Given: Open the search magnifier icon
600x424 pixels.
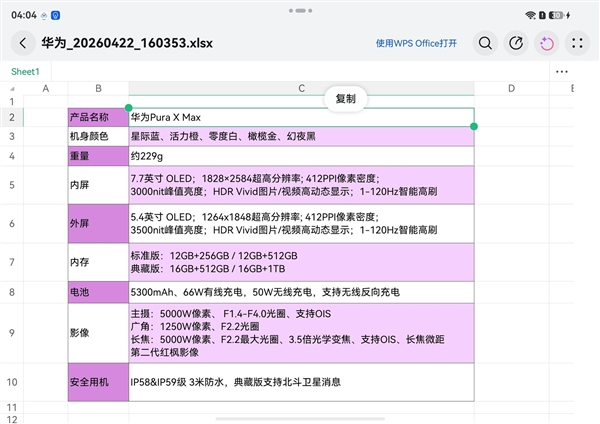Looking at the screenshot, I should tap(485, 44).
